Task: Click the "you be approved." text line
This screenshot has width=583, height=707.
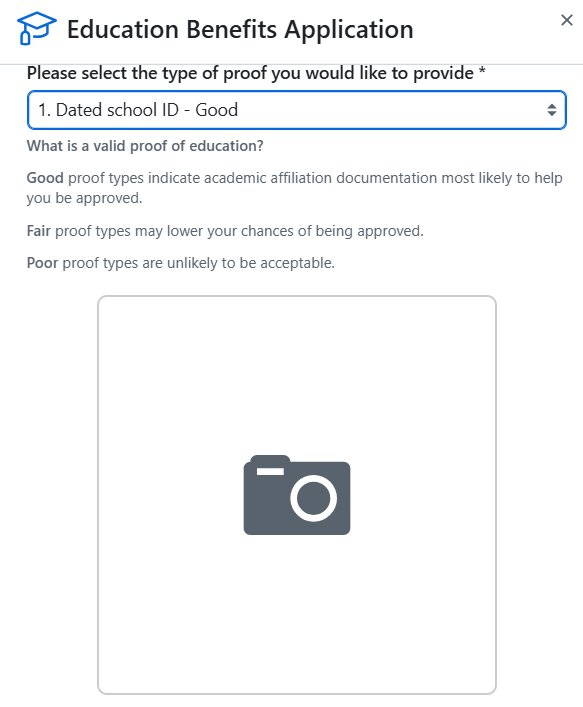Action: click(84, 198)
